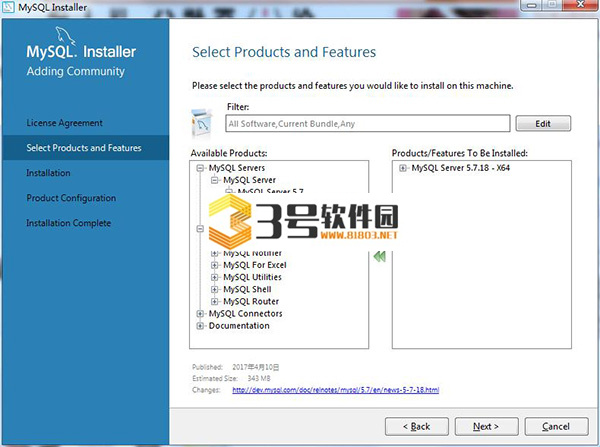Click the '343 MB' estimated size value
This screenshot has width=600, height=447.
click(x=259, y=378)
